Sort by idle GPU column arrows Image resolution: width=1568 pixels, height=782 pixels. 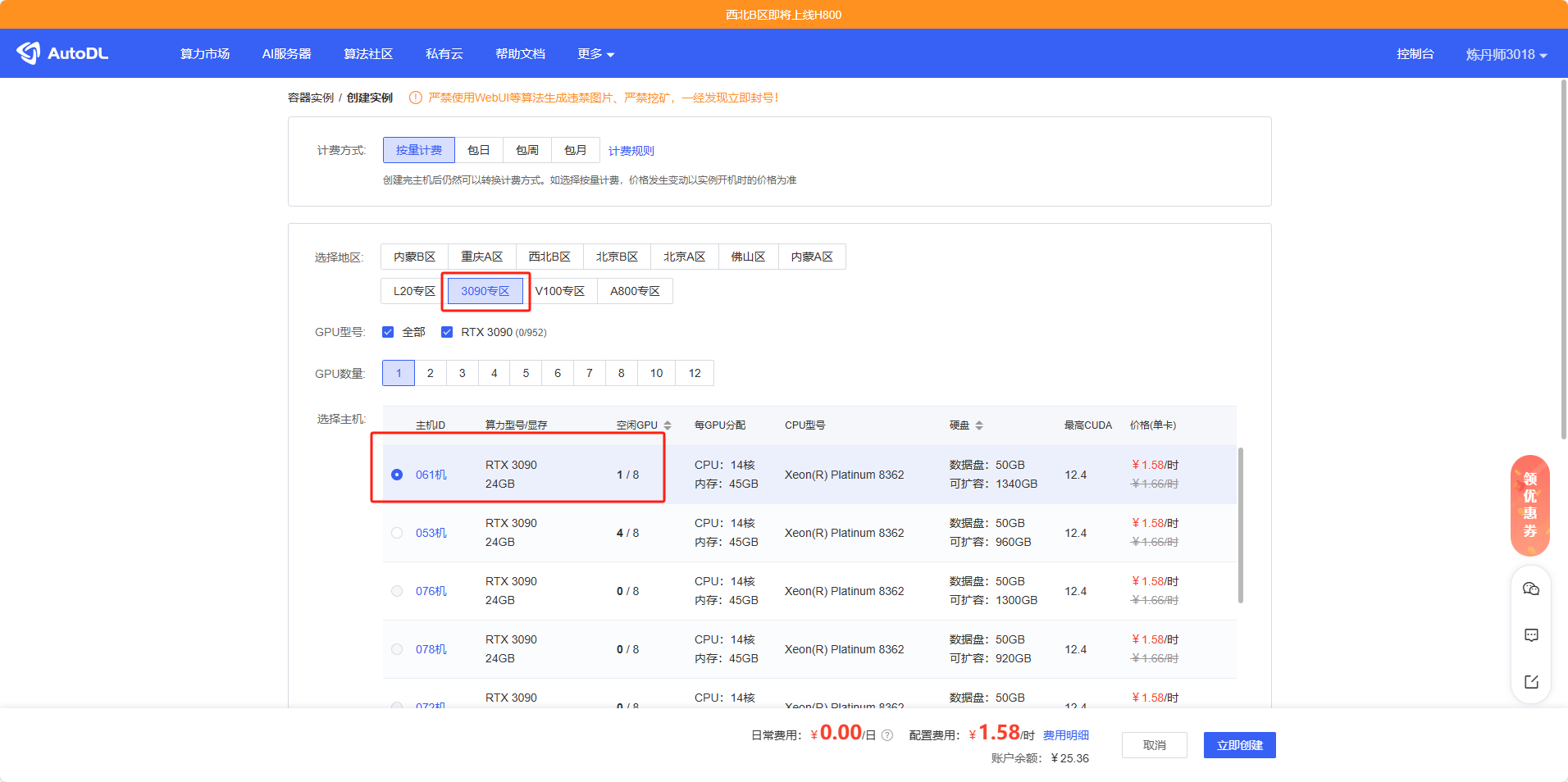point(668,425)
